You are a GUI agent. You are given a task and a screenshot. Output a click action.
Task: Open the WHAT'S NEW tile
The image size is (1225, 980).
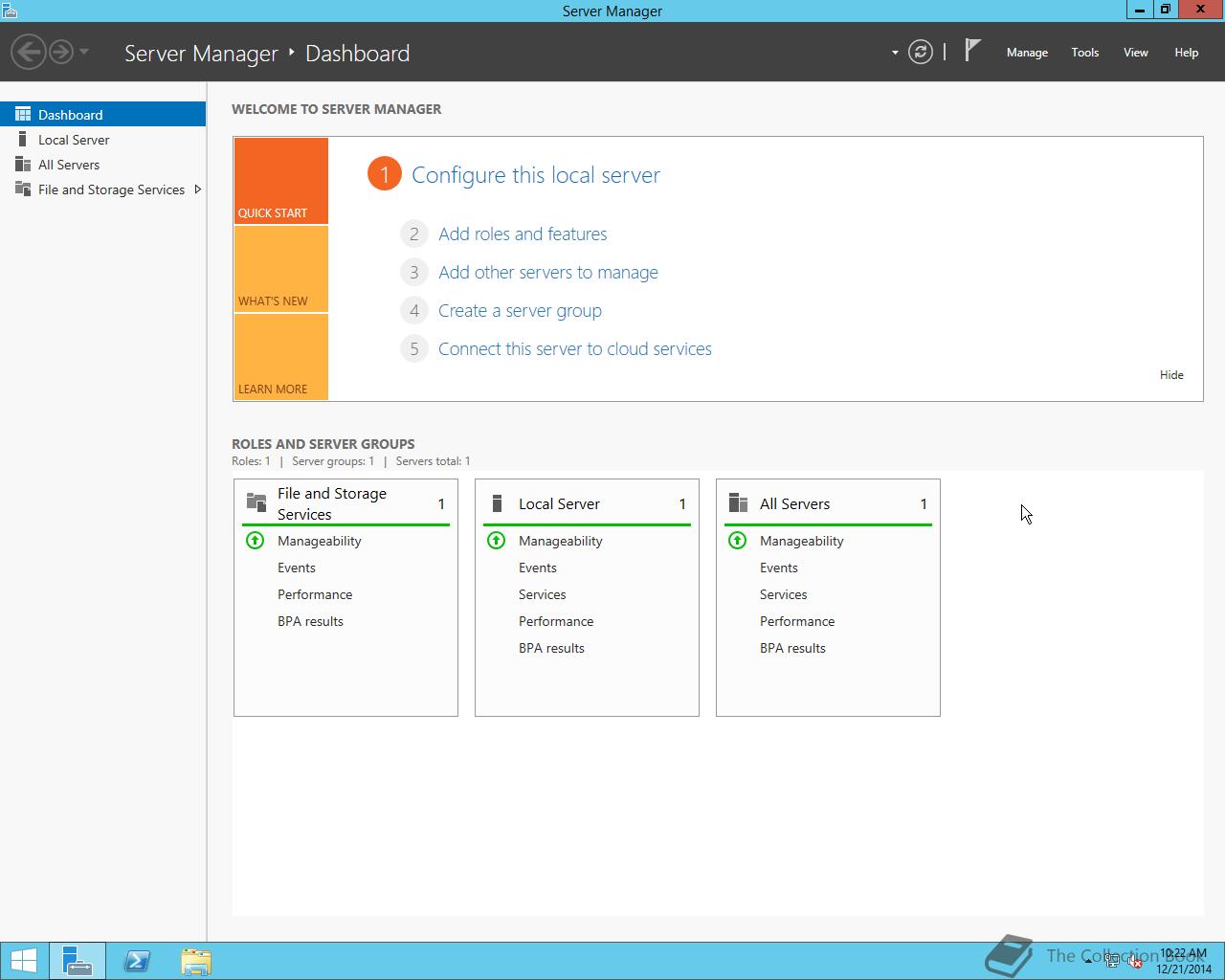click(280, 269)
